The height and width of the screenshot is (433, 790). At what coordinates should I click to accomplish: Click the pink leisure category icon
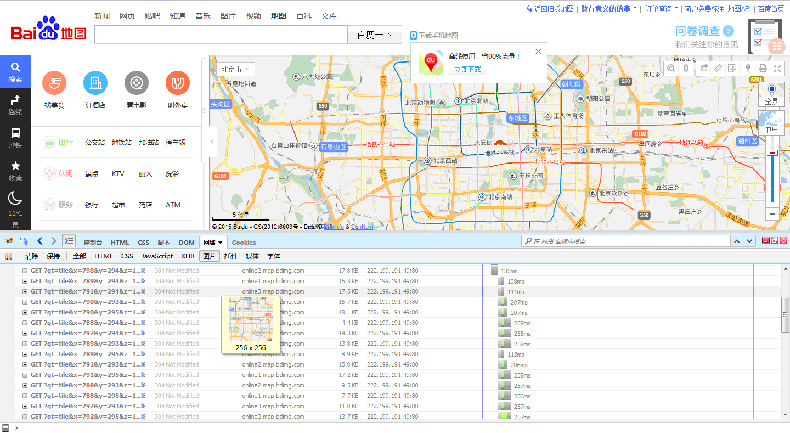click(49, 174)
